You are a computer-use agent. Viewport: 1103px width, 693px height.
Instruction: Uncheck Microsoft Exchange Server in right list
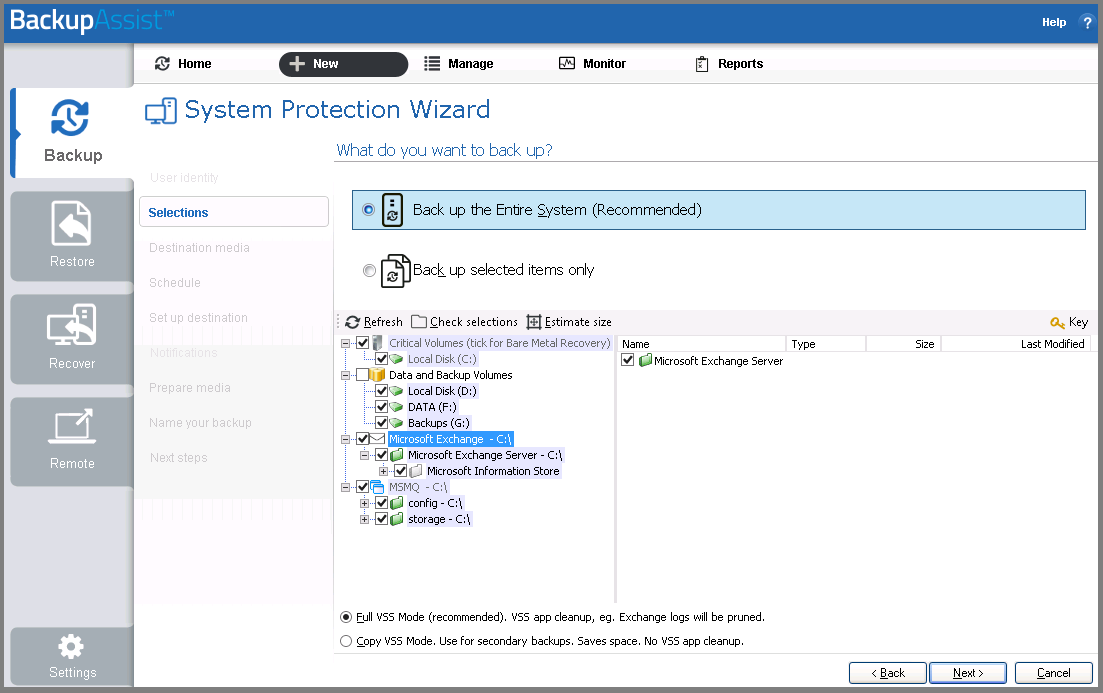point(628,360)
